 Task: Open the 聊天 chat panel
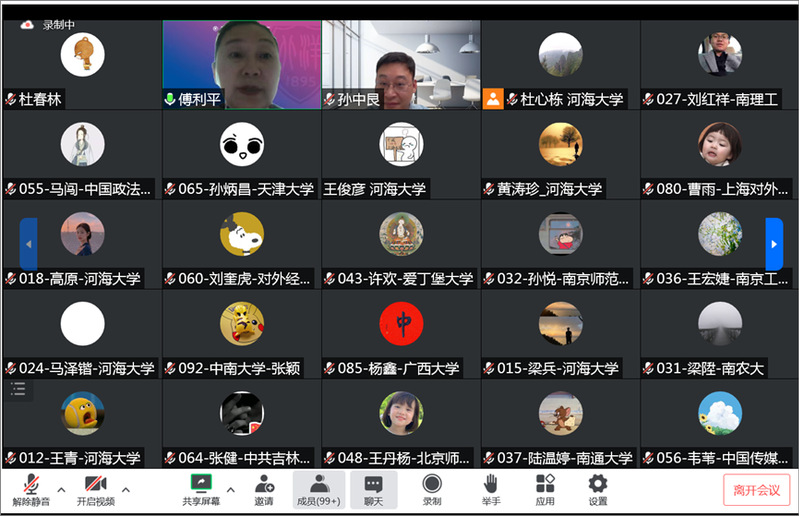[374, 484]
